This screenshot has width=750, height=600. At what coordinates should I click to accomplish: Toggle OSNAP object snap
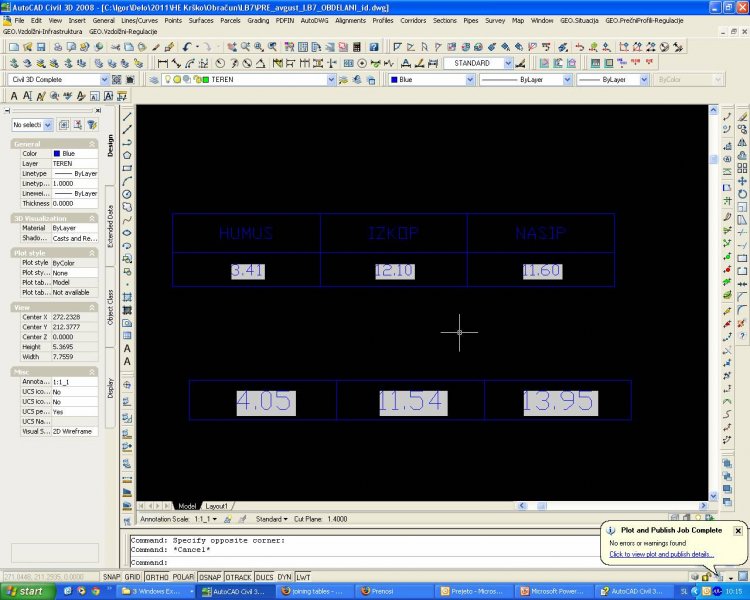click(210, 577)
